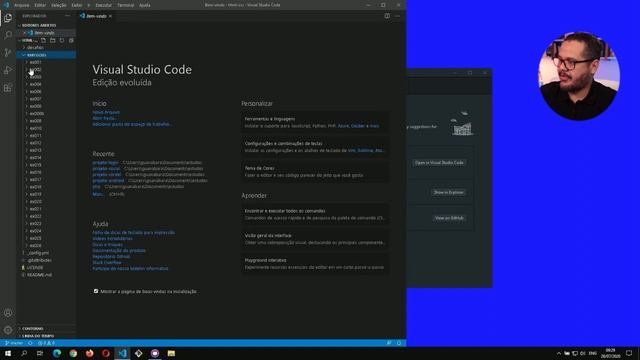Click the 'Stack Overflow' help link

(107, 262)
